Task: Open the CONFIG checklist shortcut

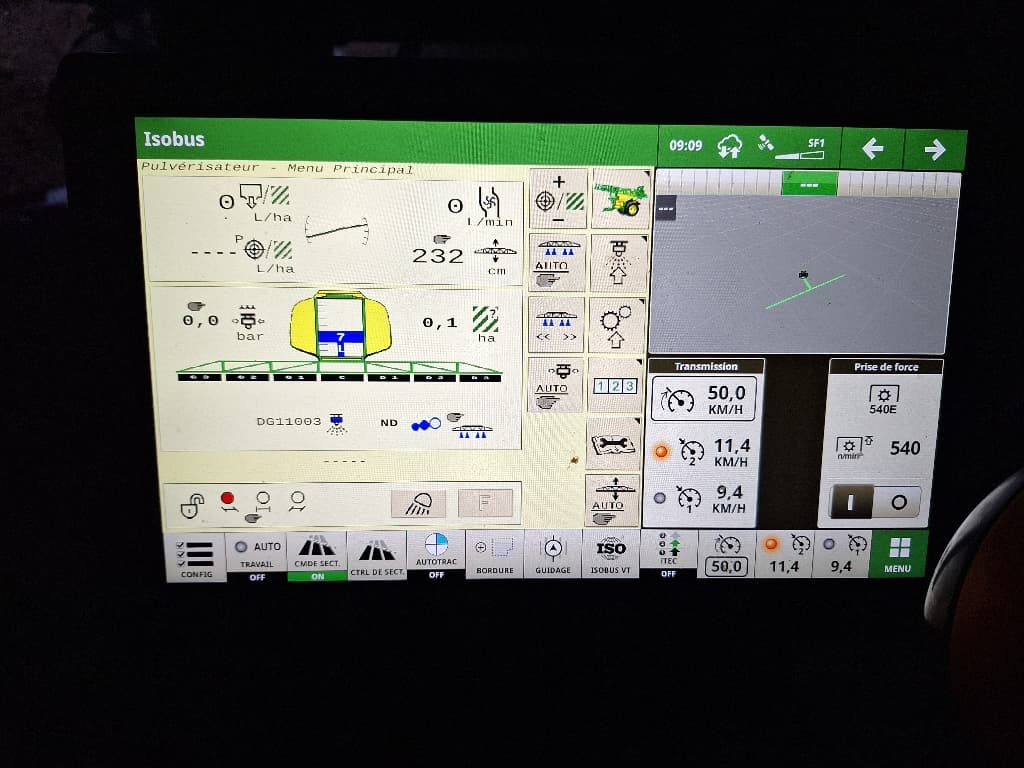Action: [x=196, y=557]
